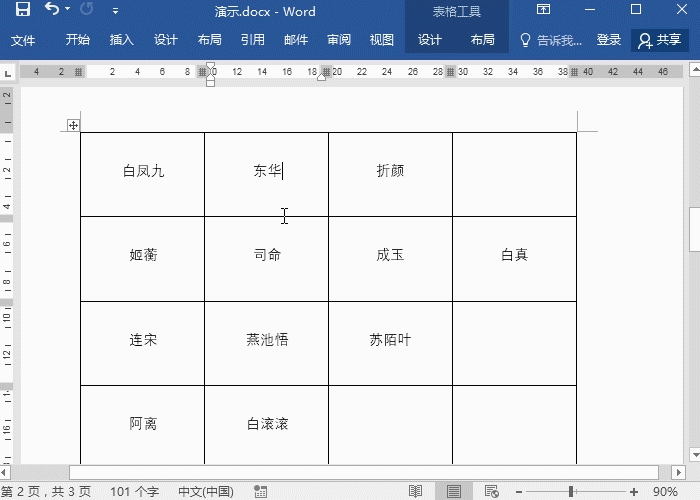The image size is (700, 500).
Task: Switch to Read Mode view
Action: [415, 492]
